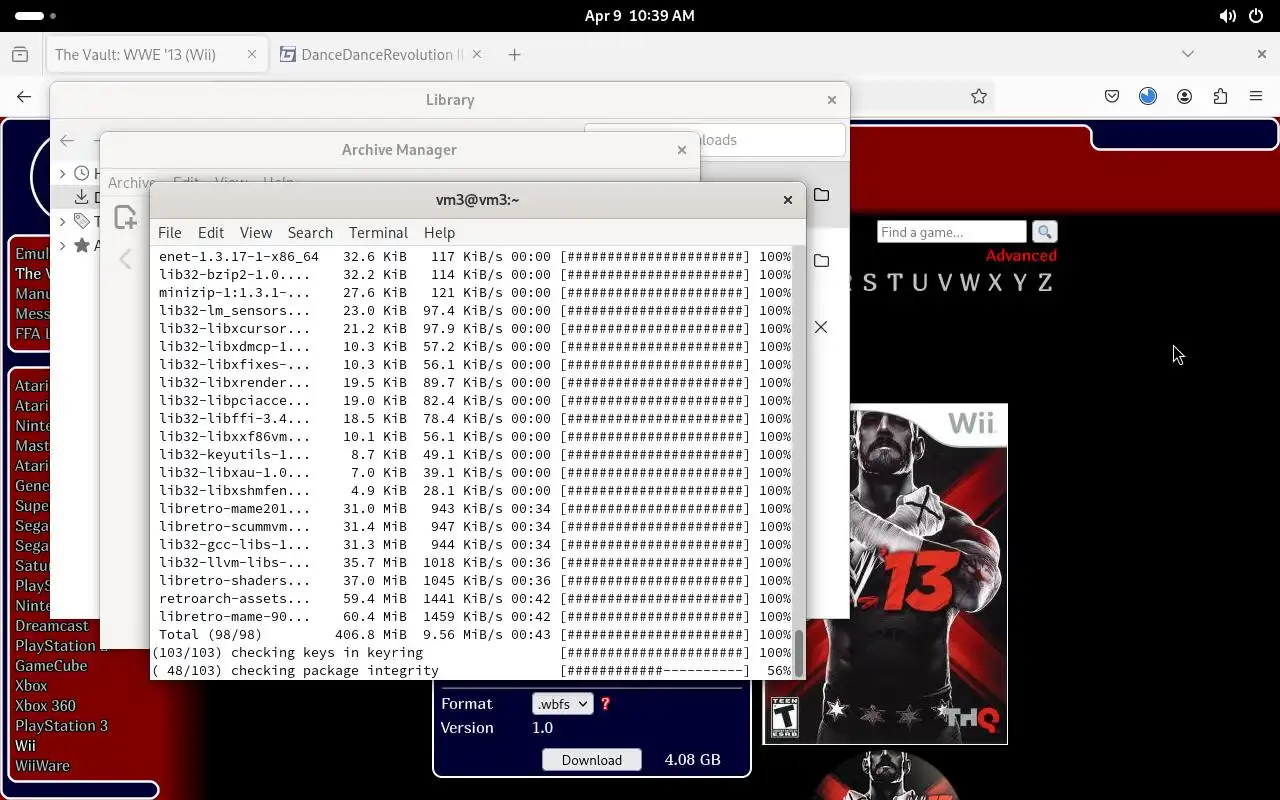
Task: Click the blue circular progress extension icon
Action: (x=1148, y=97)
